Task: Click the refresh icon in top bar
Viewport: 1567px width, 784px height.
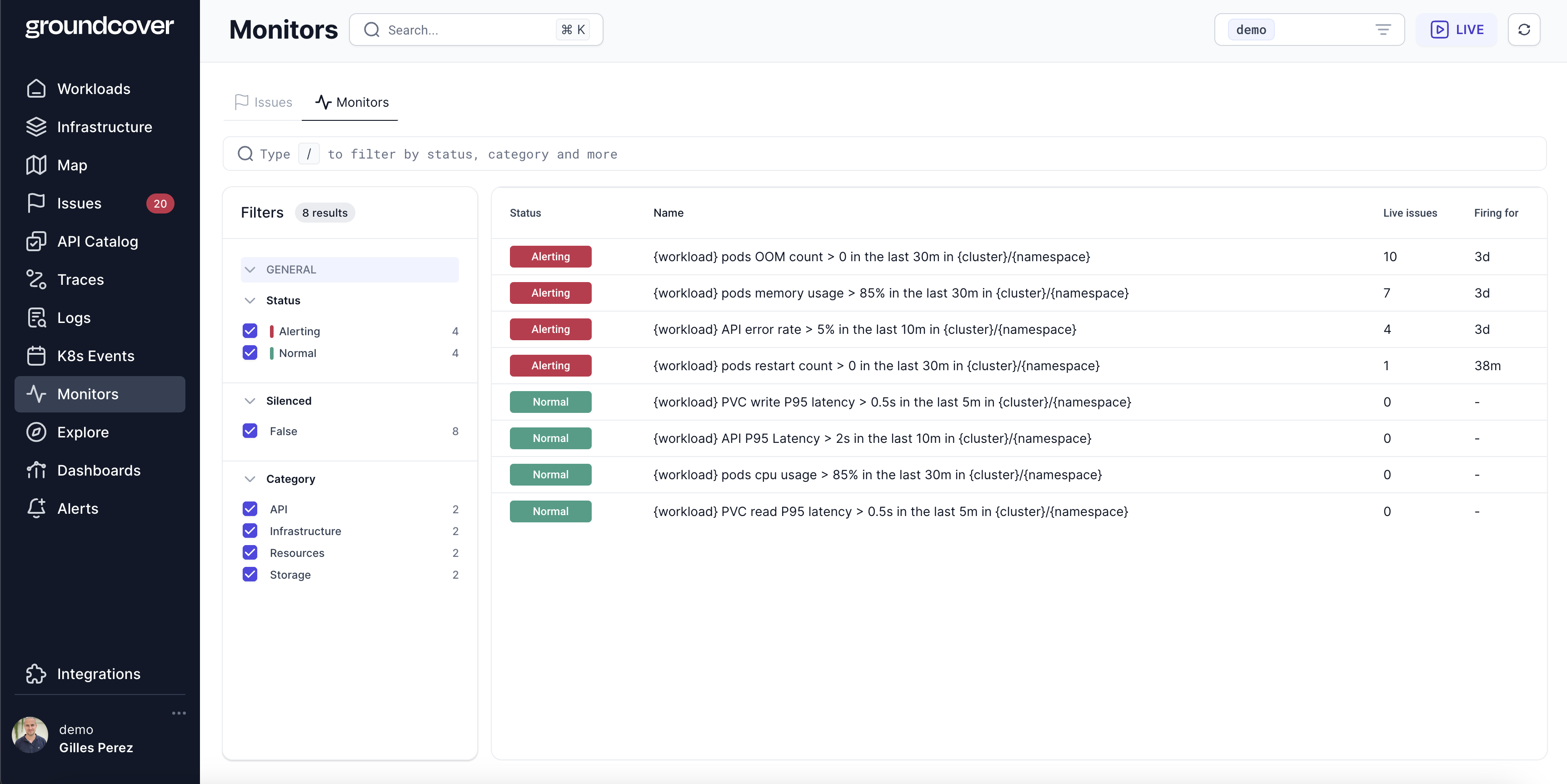Action: point(1524,30)
